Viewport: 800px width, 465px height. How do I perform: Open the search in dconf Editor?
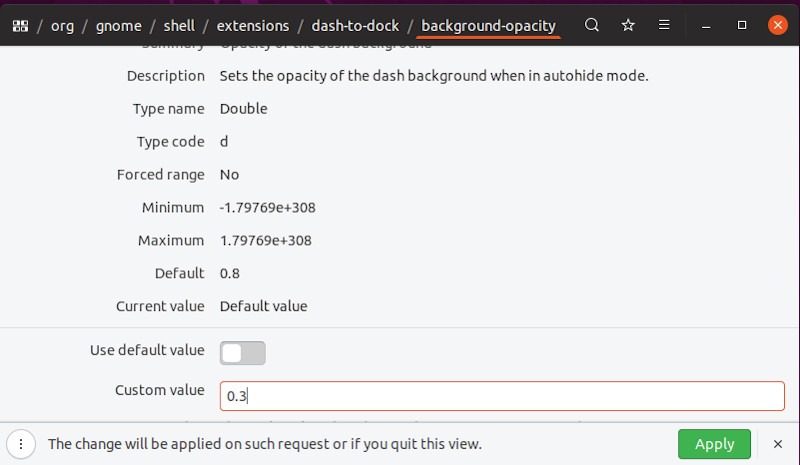tap(592, 26)
